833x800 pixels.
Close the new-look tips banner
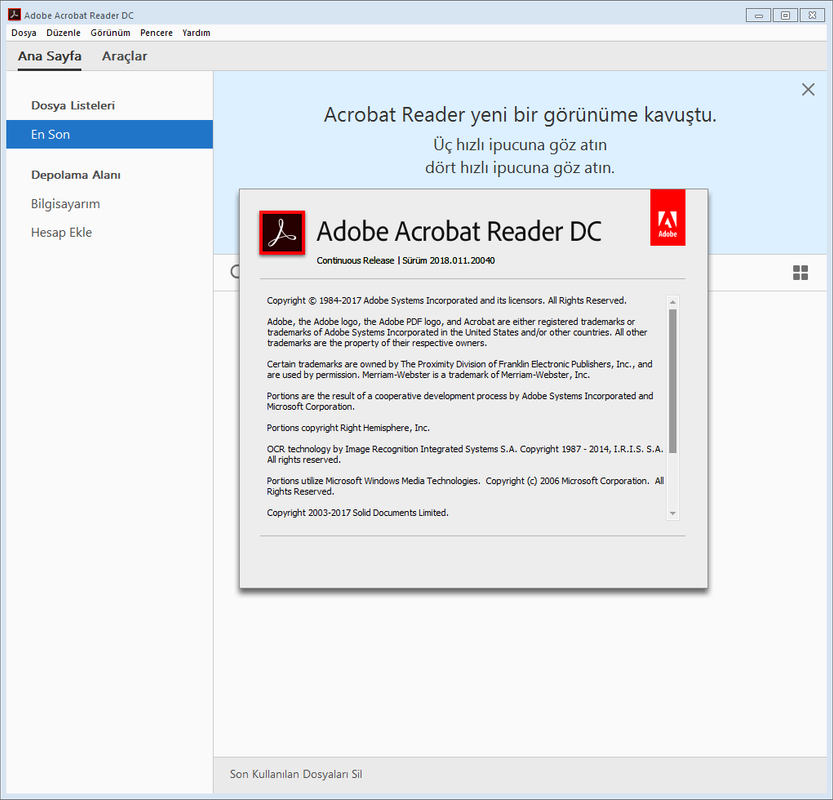coord(808,89)
